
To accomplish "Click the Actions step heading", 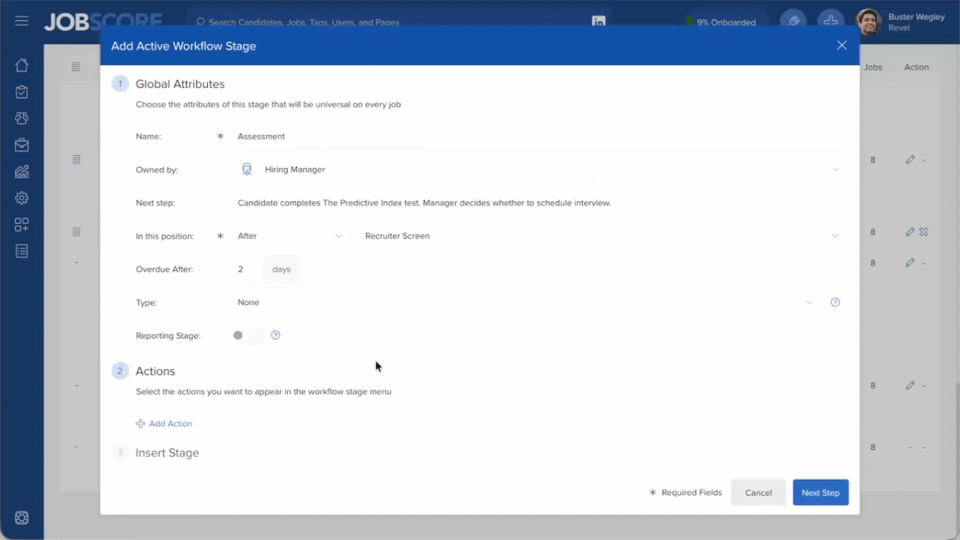I will coord(155,371).
